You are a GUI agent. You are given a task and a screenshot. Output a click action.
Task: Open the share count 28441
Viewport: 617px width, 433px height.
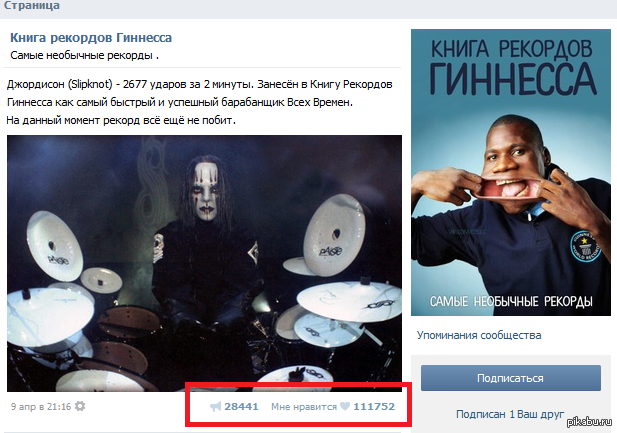(x=241, y=407)
